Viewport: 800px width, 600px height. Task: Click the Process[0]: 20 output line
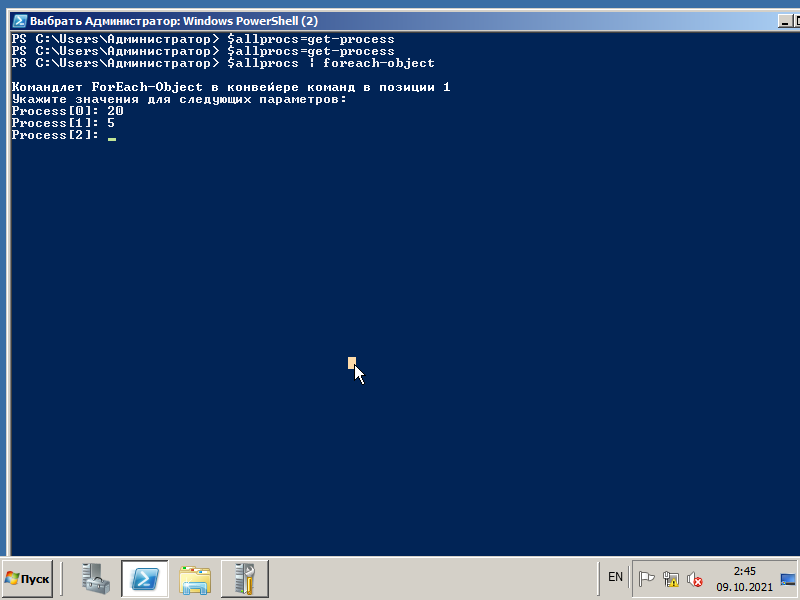coord(67,111)
